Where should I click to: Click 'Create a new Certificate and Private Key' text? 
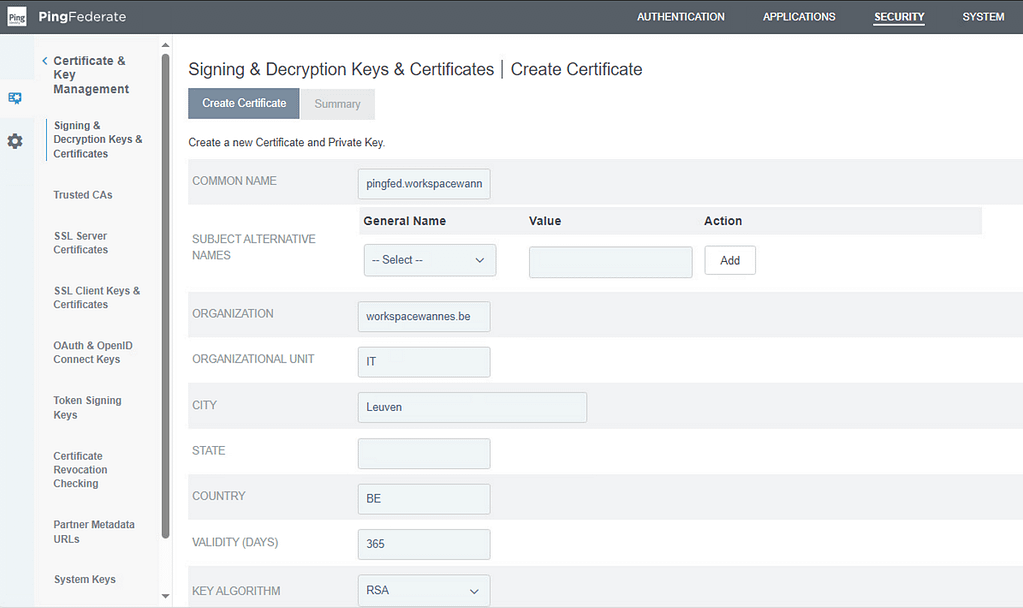[x=286, y=142]
